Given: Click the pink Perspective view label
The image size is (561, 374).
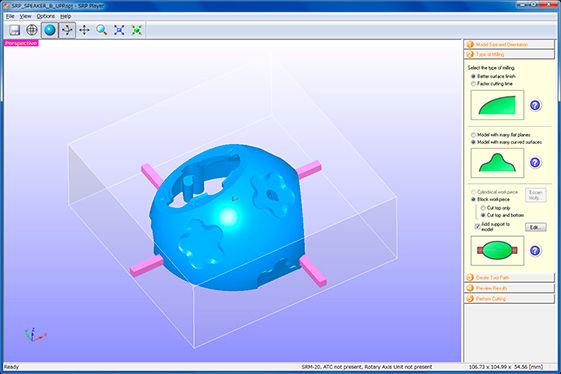Looking at the screenshot, I should point(21,43).
